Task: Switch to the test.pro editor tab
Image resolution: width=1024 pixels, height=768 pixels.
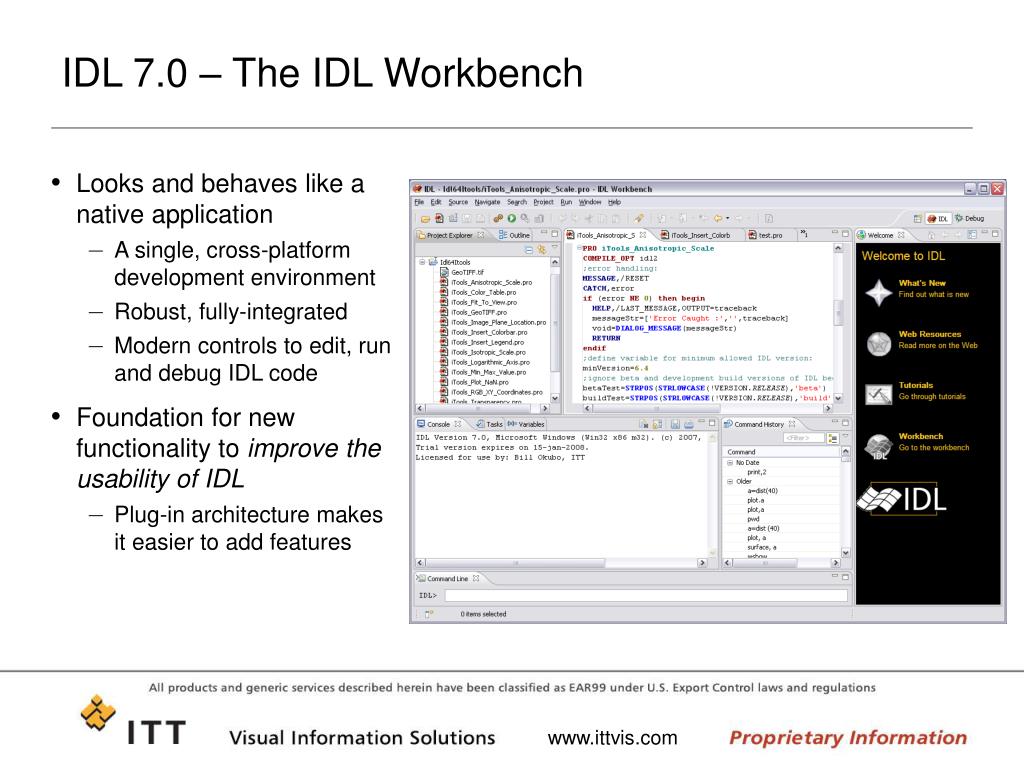Action: 765,235
